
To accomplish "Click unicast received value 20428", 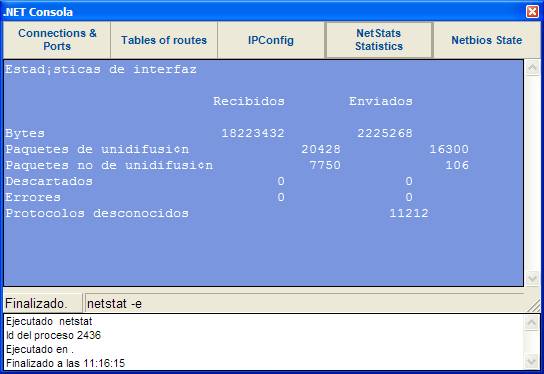I will click(321, 149).
